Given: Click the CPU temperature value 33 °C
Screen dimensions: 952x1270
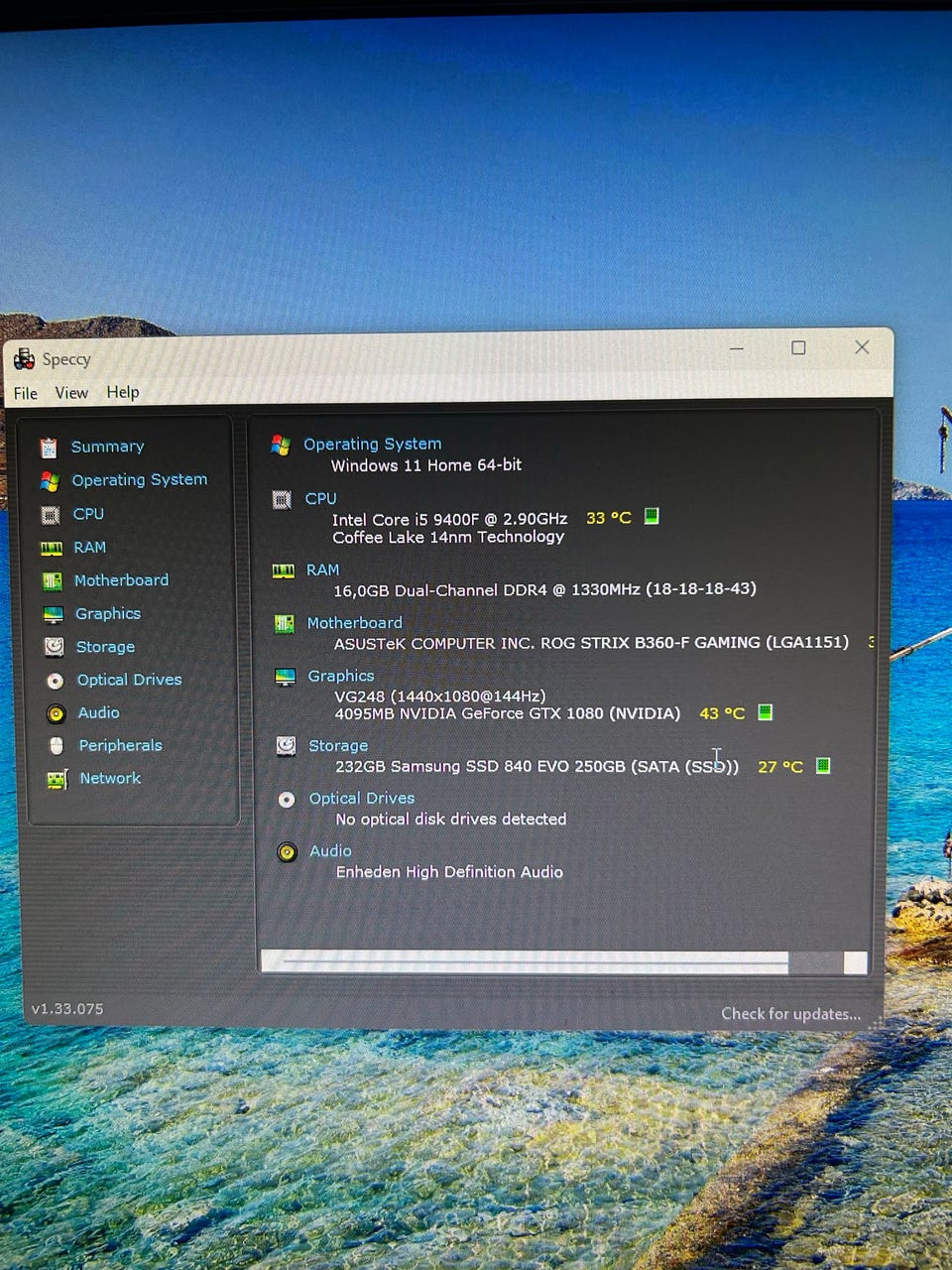Looking at the screenshot, I should pyautogui.click(x=608, y=518).
